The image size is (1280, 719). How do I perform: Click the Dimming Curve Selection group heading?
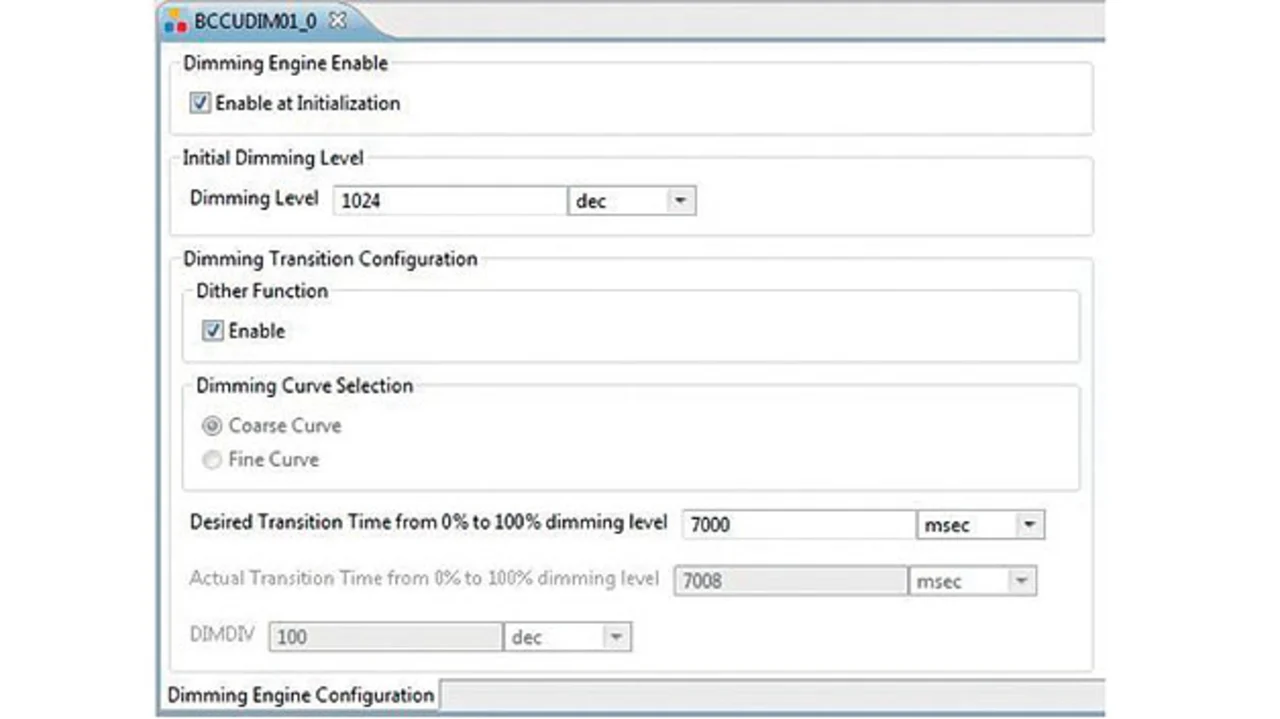[x=304, y=386]
